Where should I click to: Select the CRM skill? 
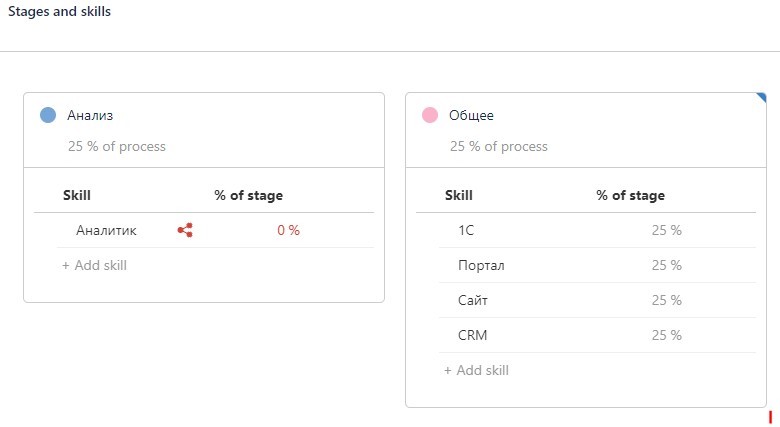pos(472,335)
